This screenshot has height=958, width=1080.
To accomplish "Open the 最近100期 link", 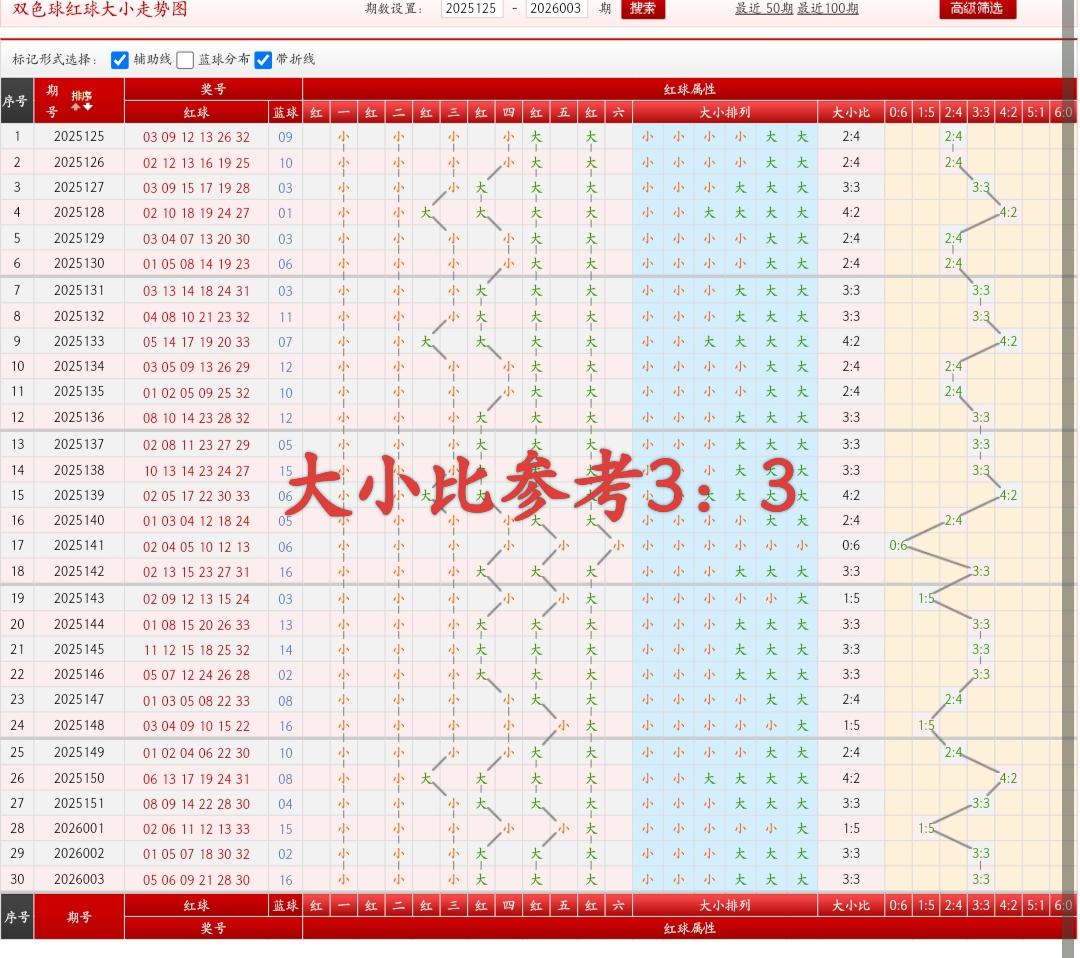I will coord(828,9).
